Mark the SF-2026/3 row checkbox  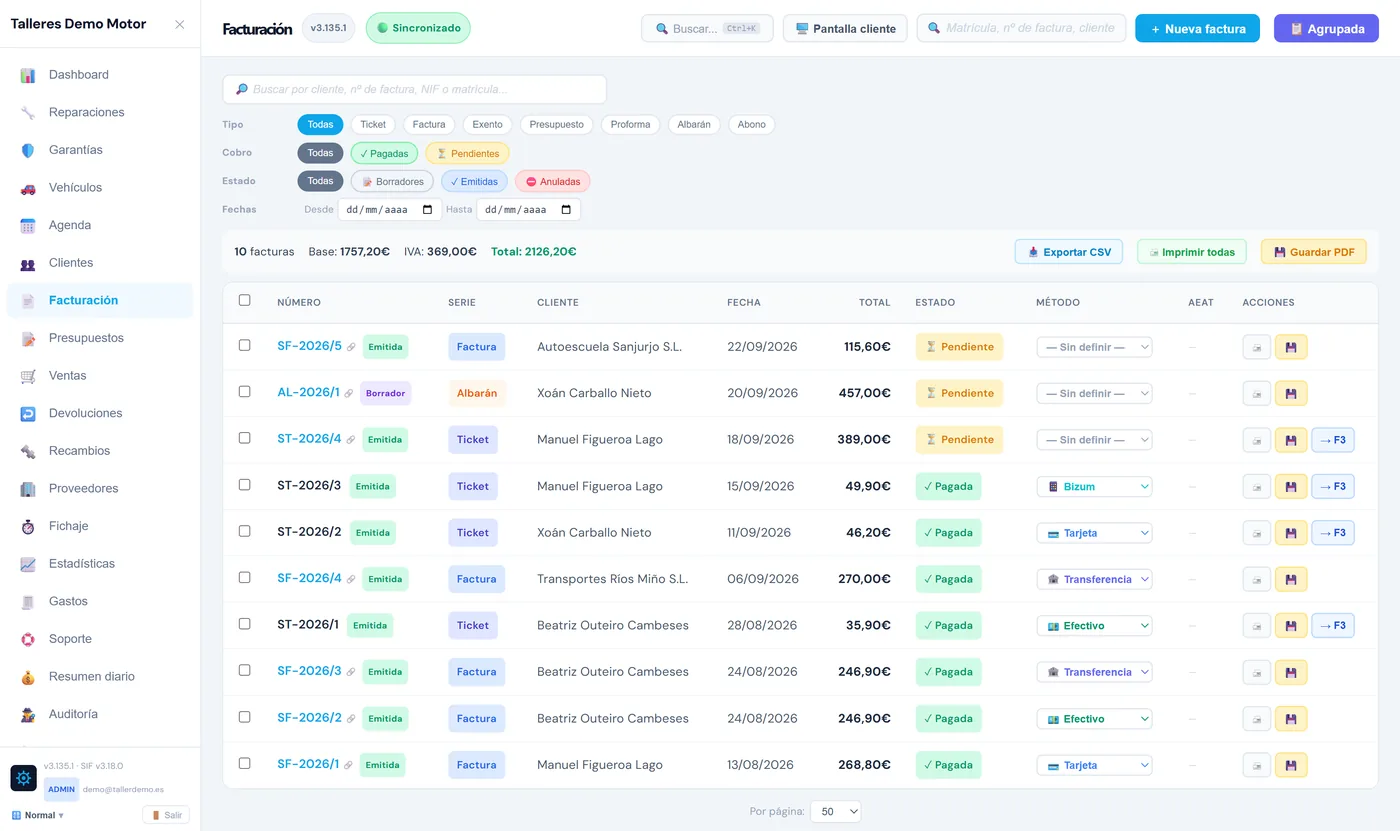pyautogui.click(x=245, y=670)
